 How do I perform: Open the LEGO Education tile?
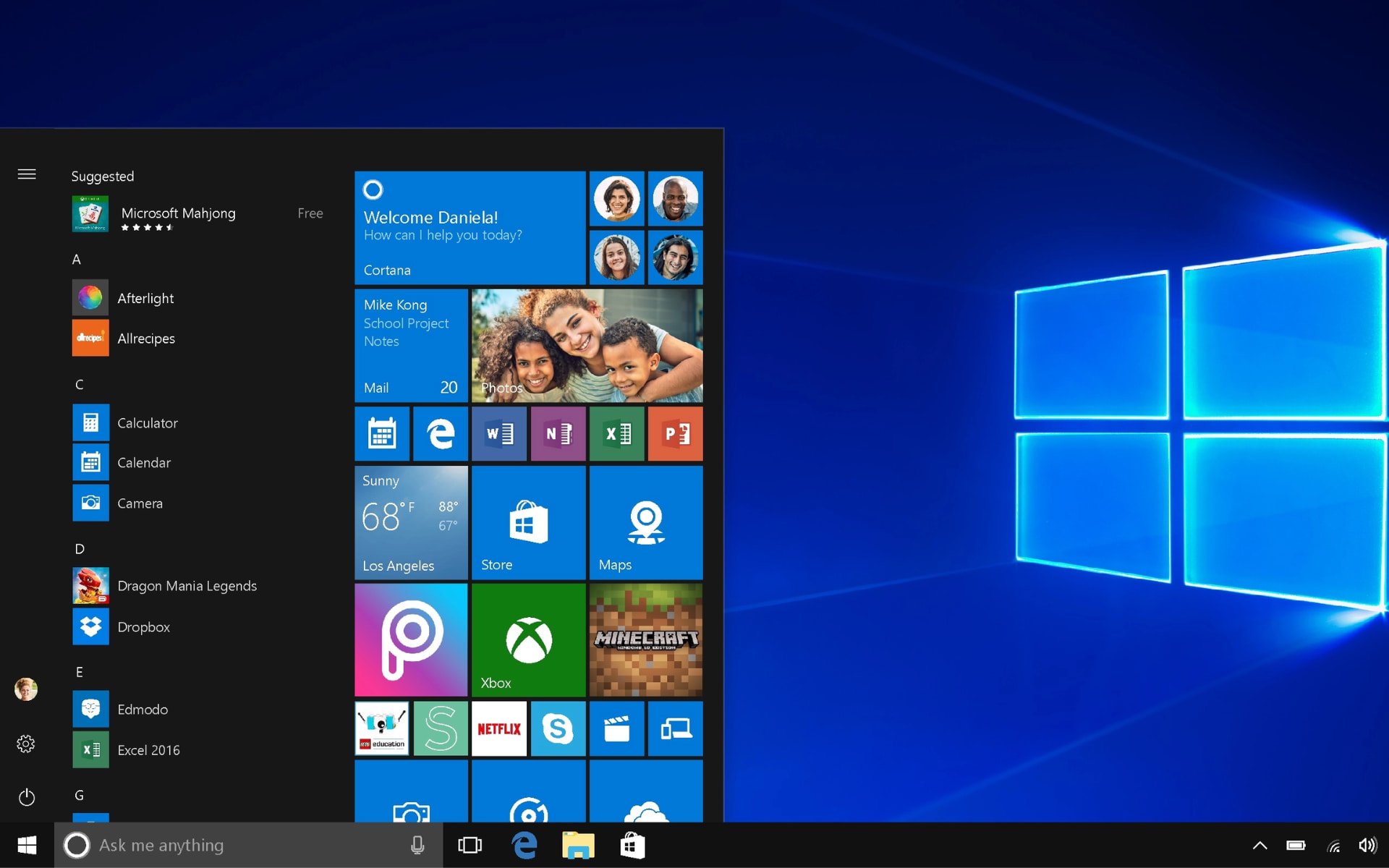pos(382,728)
